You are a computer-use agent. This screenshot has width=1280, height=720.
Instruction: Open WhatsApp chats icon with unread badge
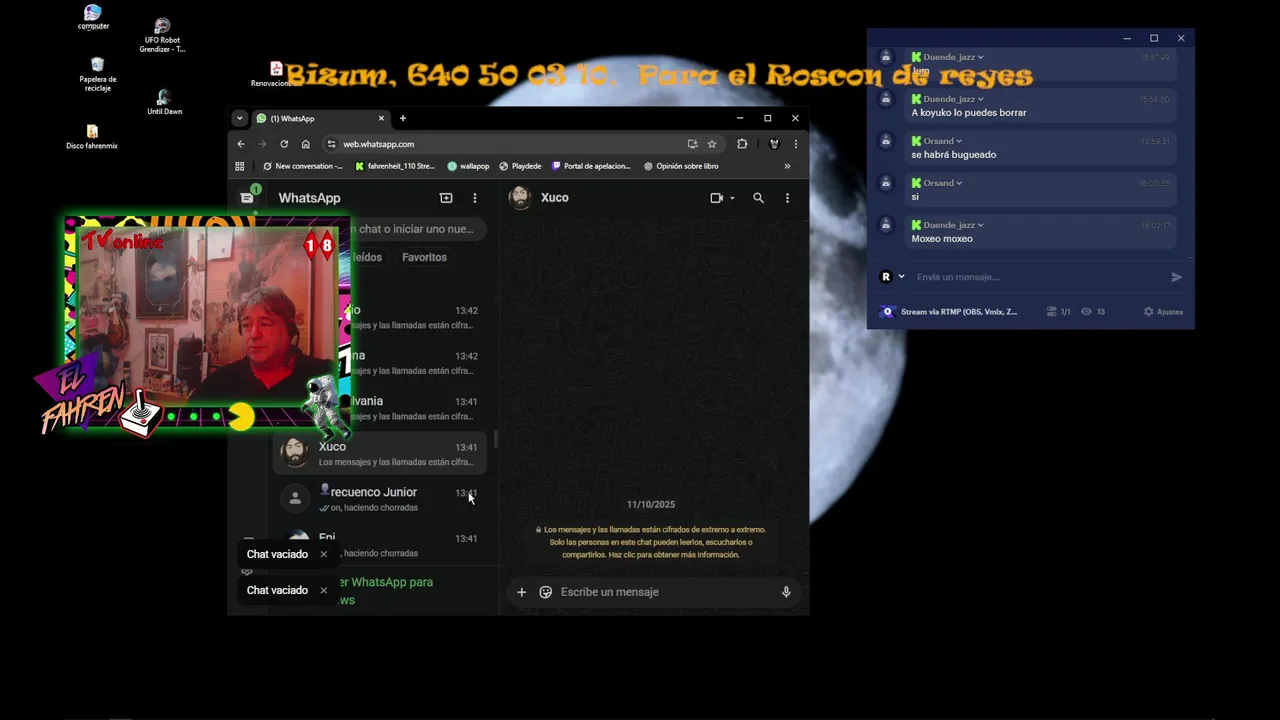tap(247, 197)
